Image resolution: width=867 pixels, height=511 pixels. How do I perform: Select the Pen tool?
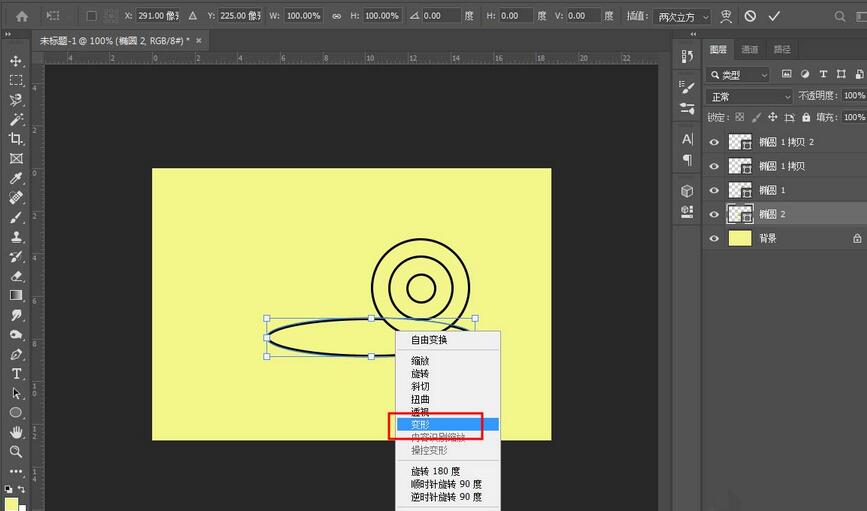pyautogui.click(x=16, y=354)
